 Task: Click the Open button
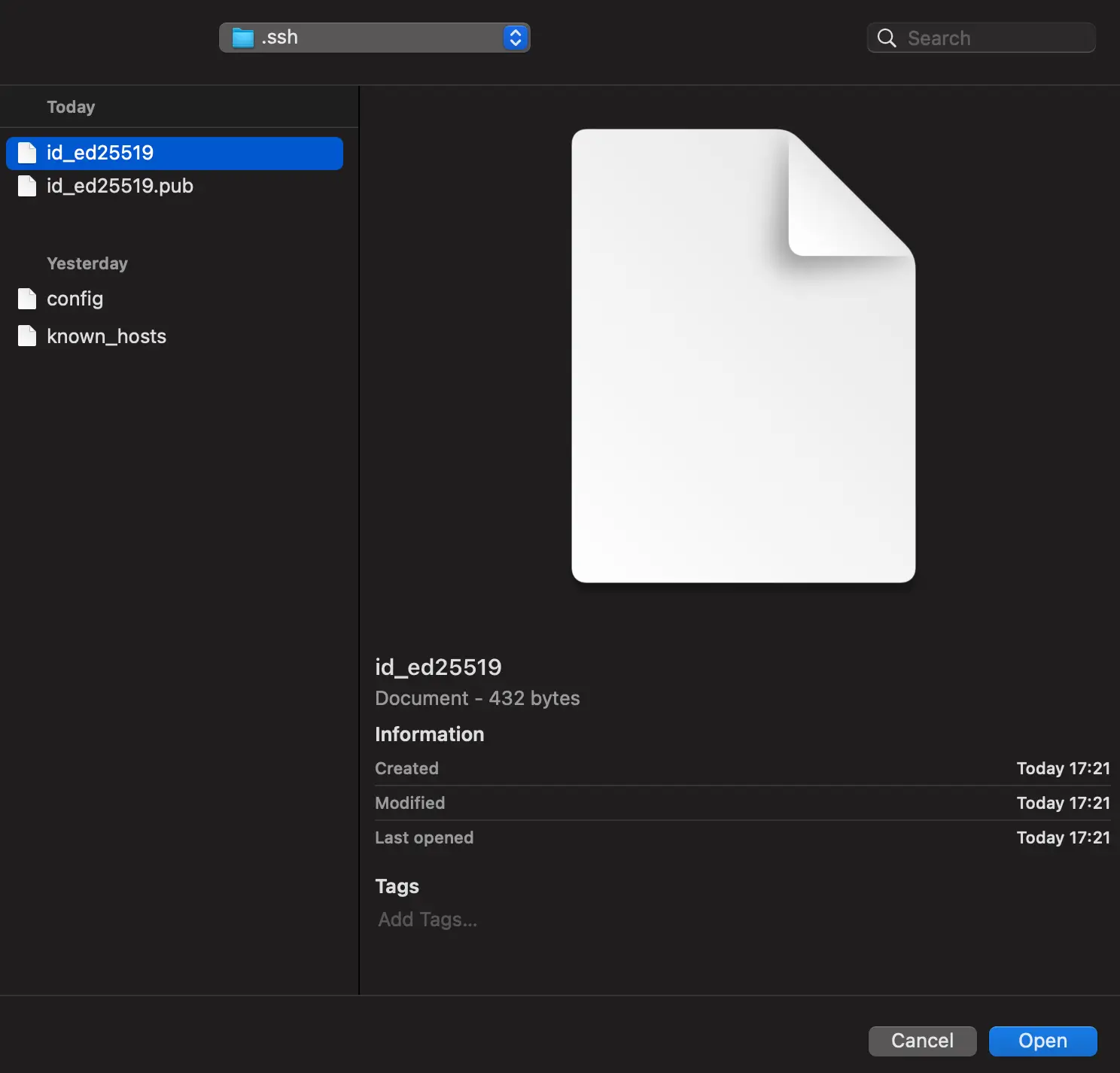click(1042, 1041)
